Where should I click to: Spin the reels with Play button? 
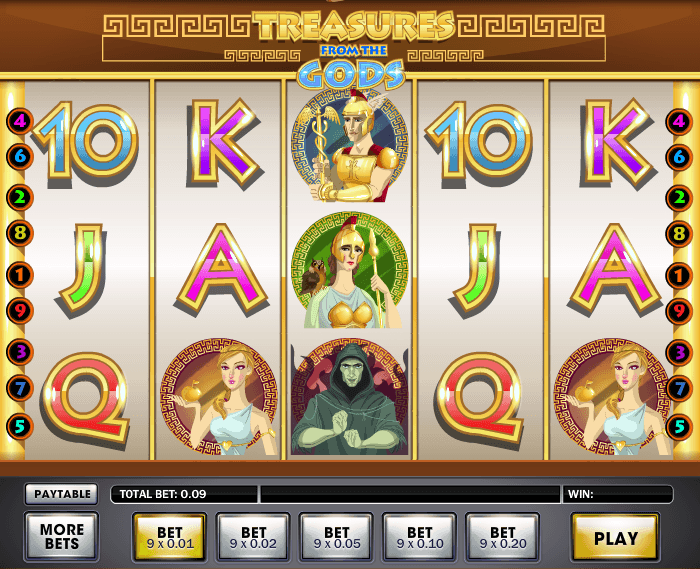615,538
